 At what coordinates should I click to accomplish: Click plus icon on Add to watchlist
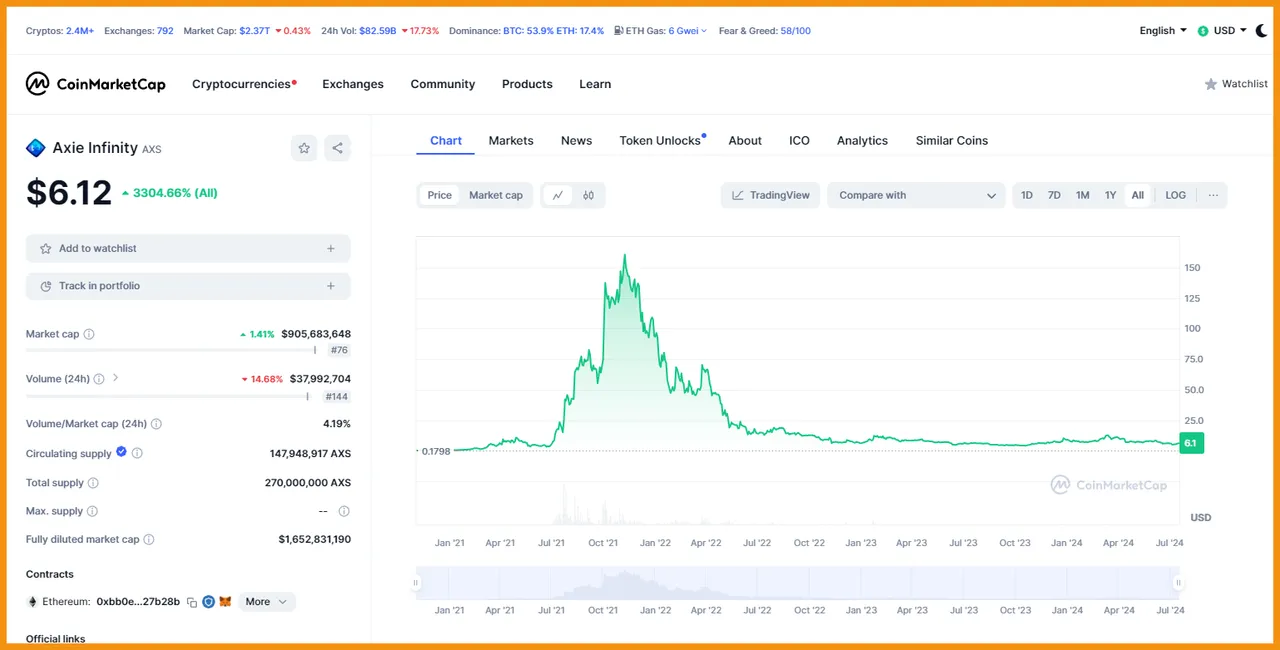[331, 248]
